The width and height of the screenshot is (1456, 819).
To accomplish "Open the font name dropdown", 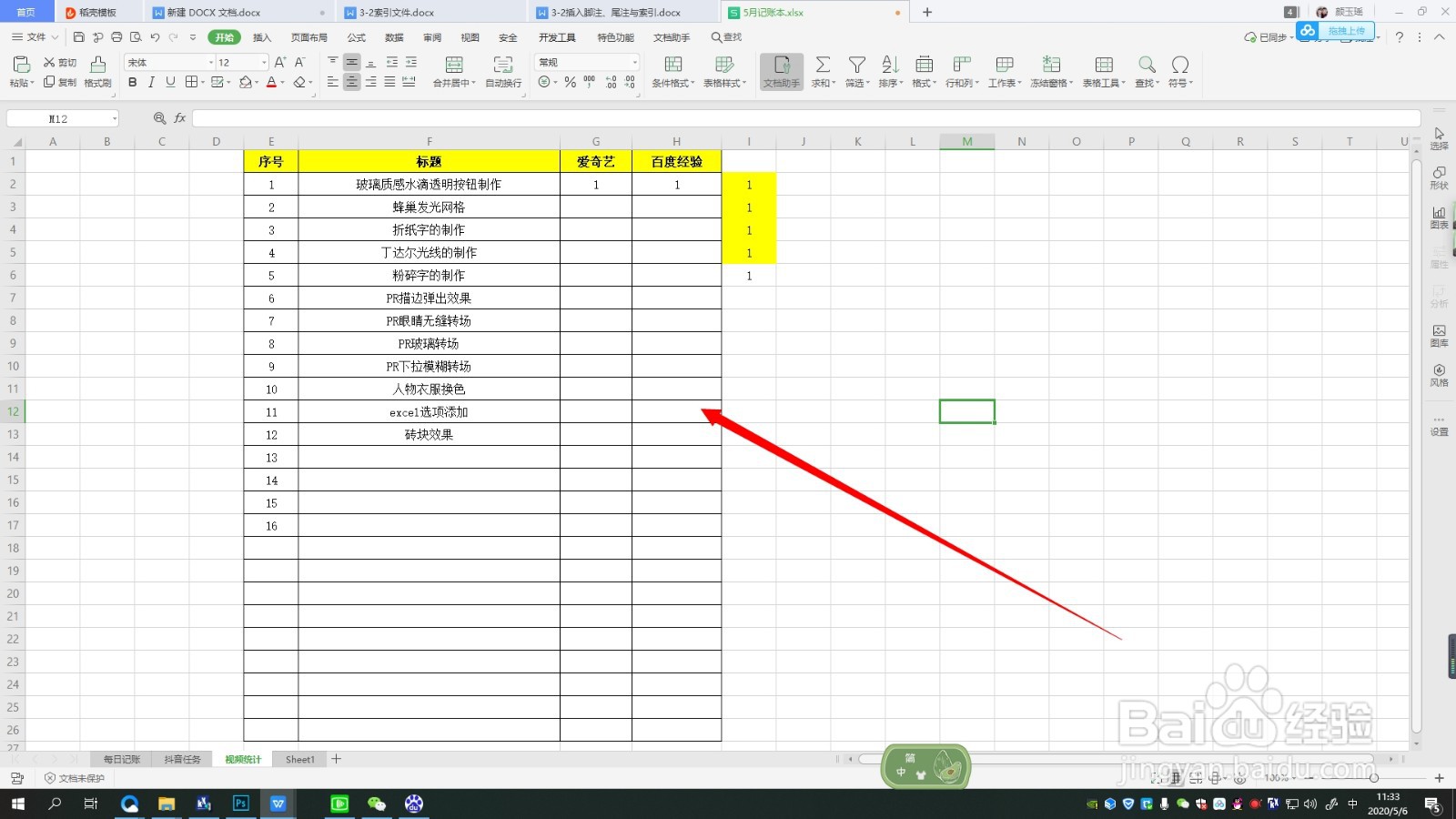I will 211,61.
